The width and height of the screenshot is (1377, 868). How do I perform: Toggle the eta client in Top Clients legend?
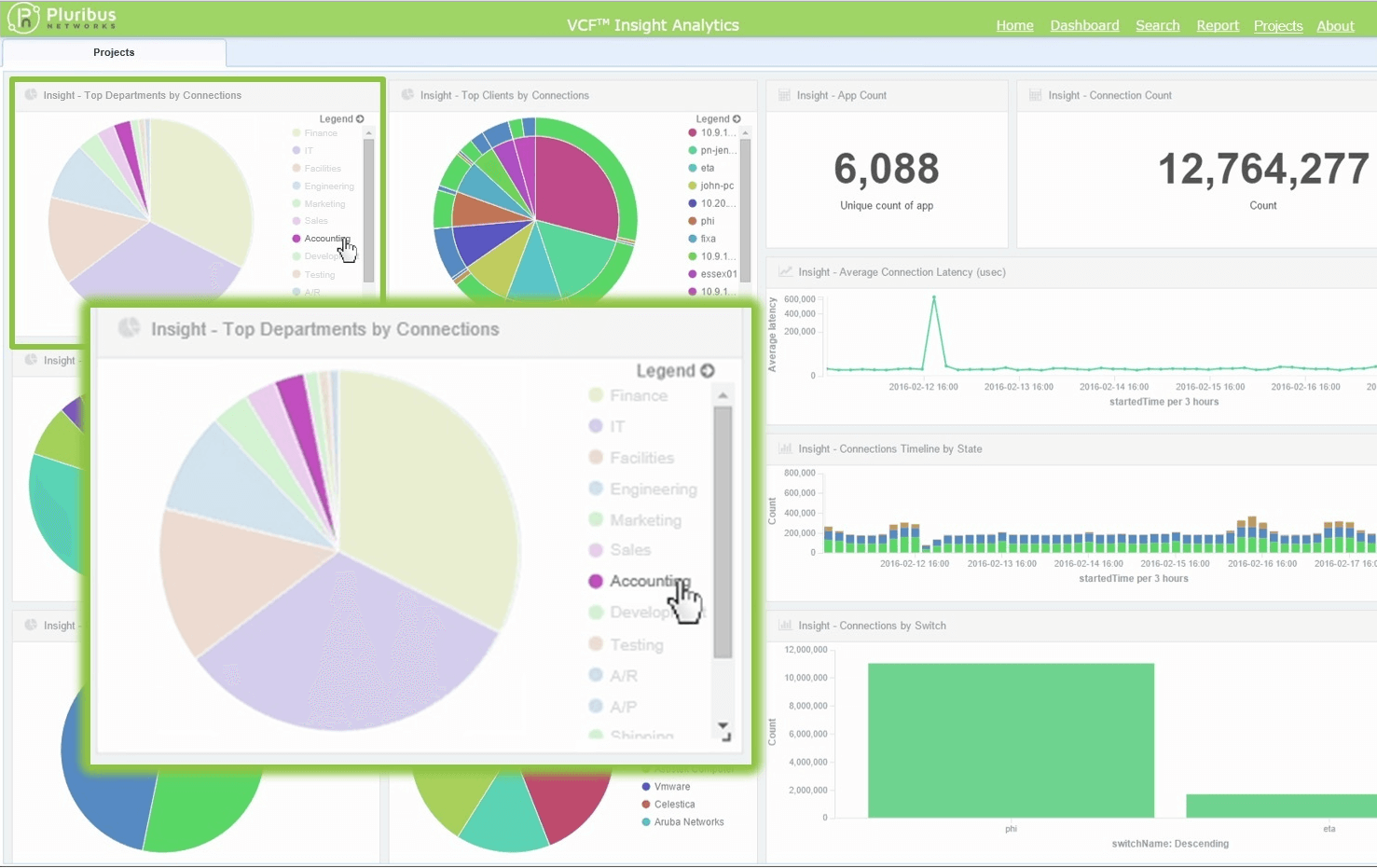[x=709, y=168]
